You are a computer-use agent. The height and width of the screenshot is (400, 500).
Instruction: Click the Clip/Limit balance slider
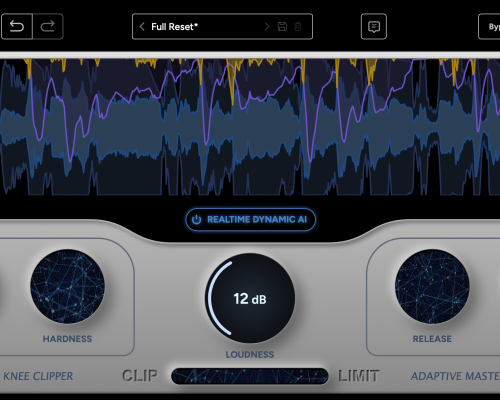click(x=250, y=376)
